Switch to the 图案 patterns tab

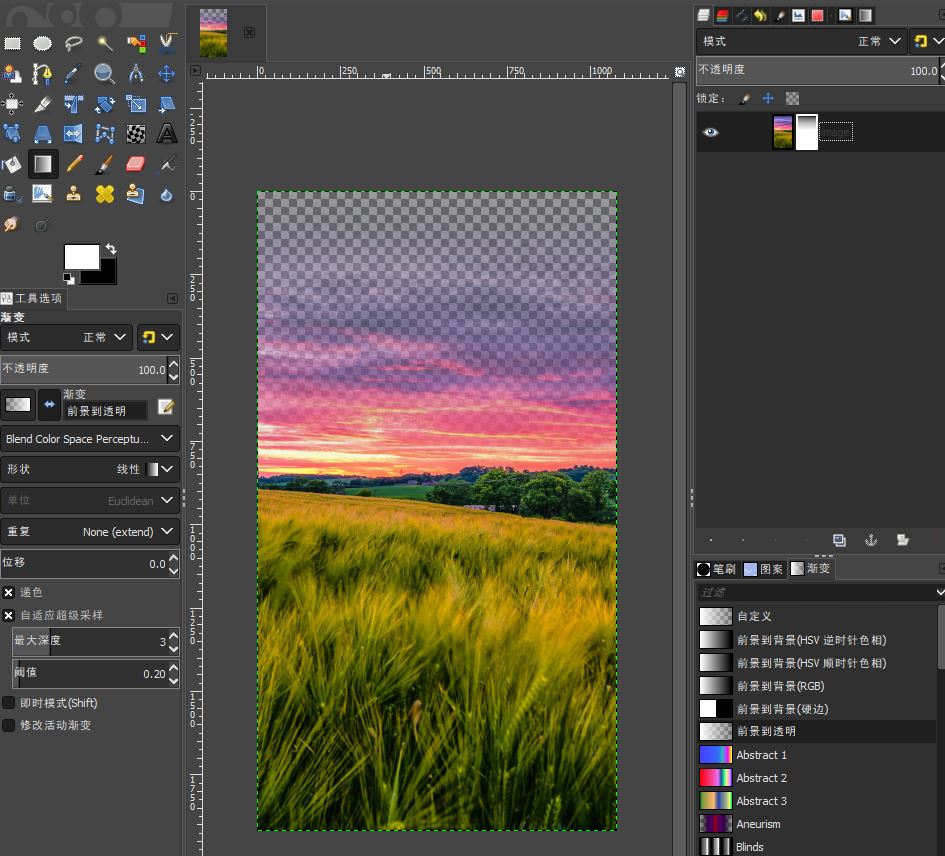764,569
